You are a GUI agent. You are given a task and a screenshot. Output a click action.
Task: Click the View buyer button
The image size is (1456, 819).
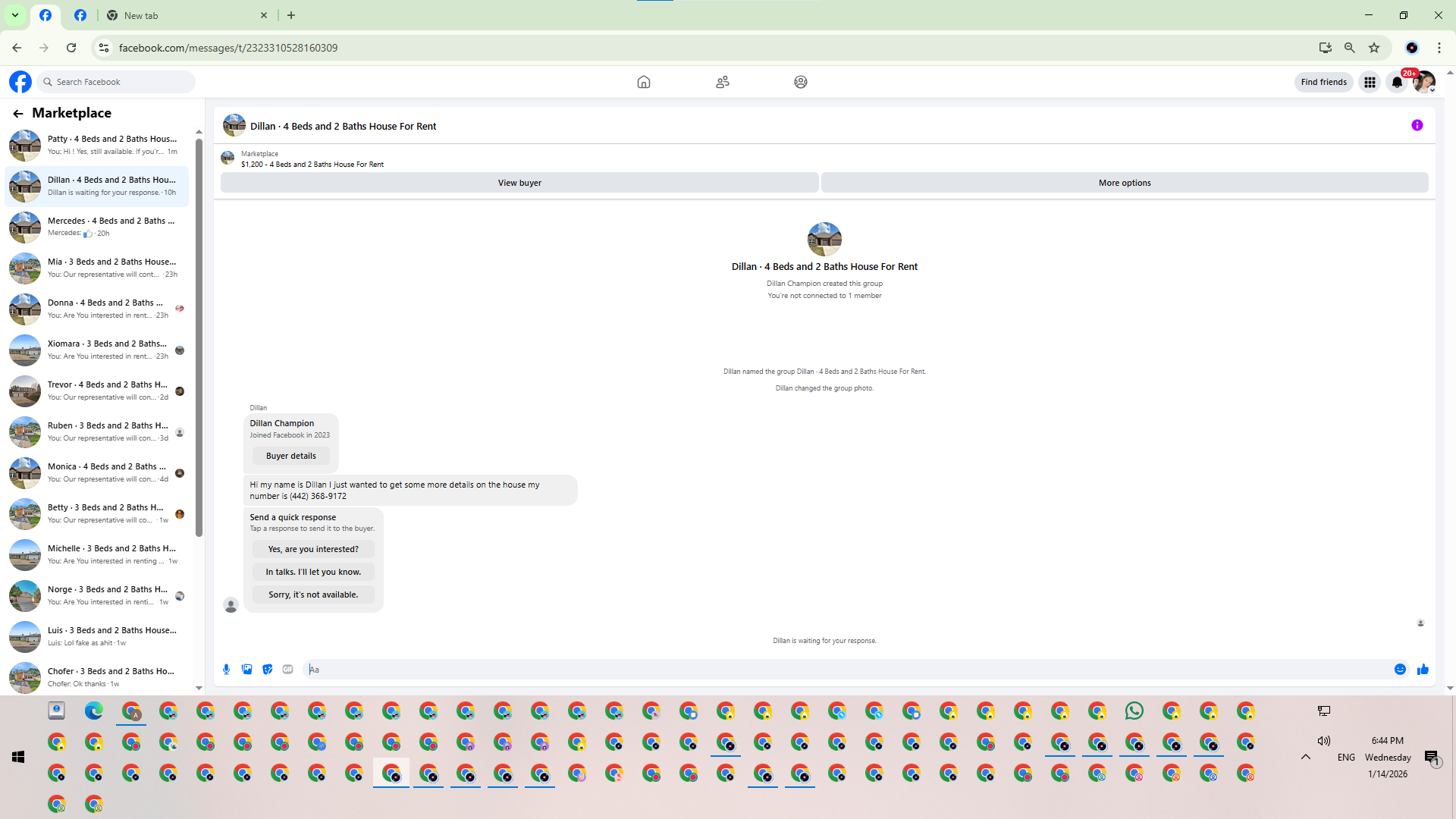pos(519,183)
